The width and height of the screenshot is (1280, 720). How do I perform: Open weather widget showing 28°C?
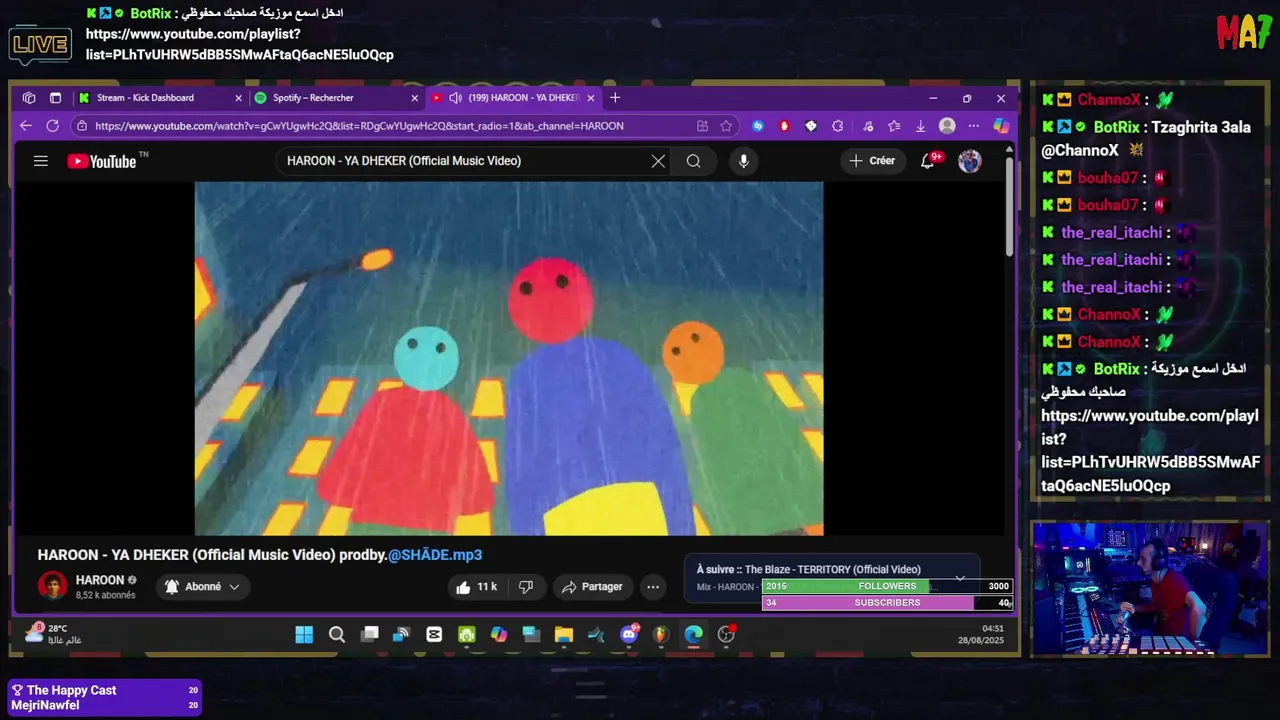pos(53,634)
